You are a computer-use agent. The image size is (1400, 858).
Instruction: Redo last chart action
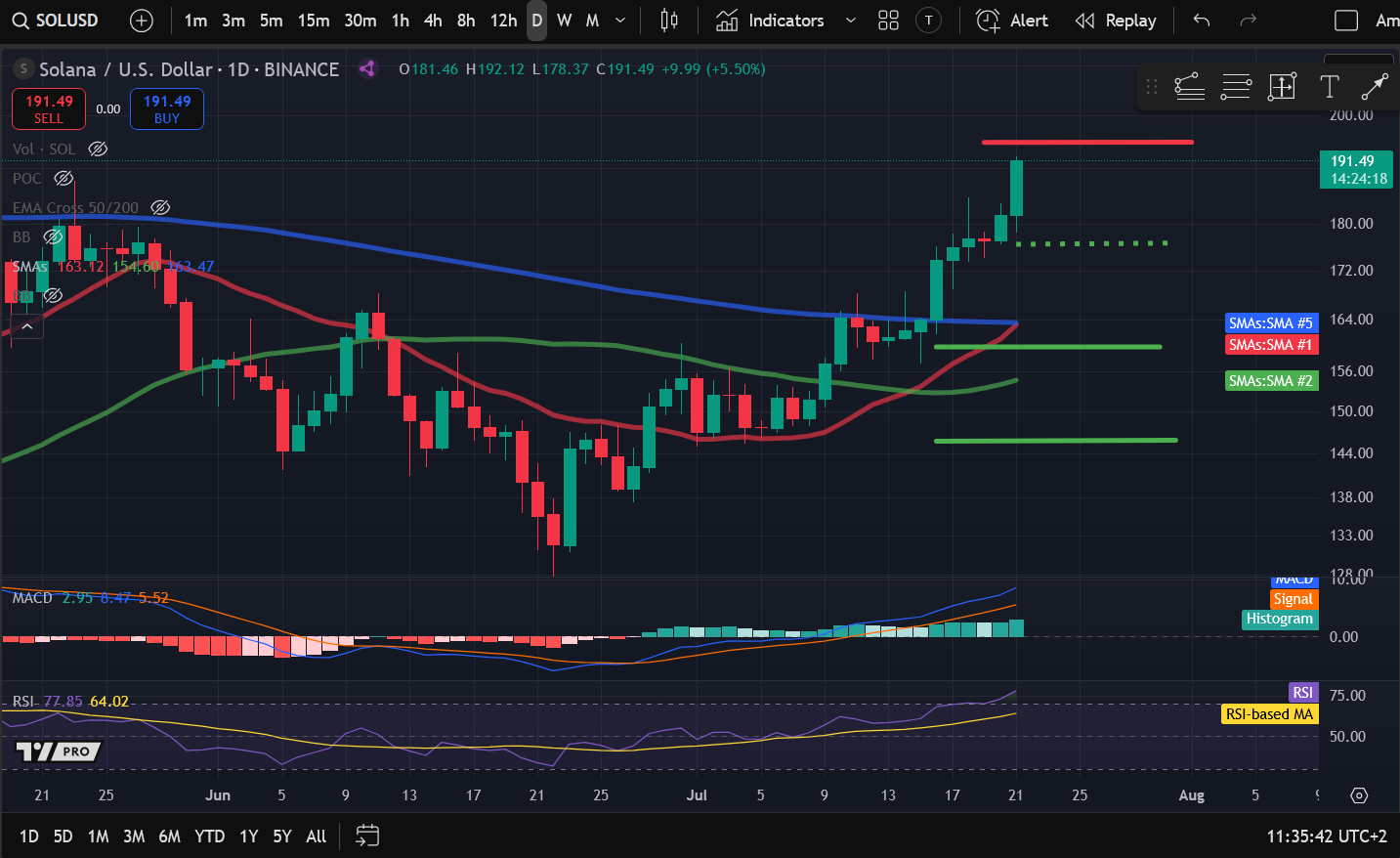tap(1248, 21)
